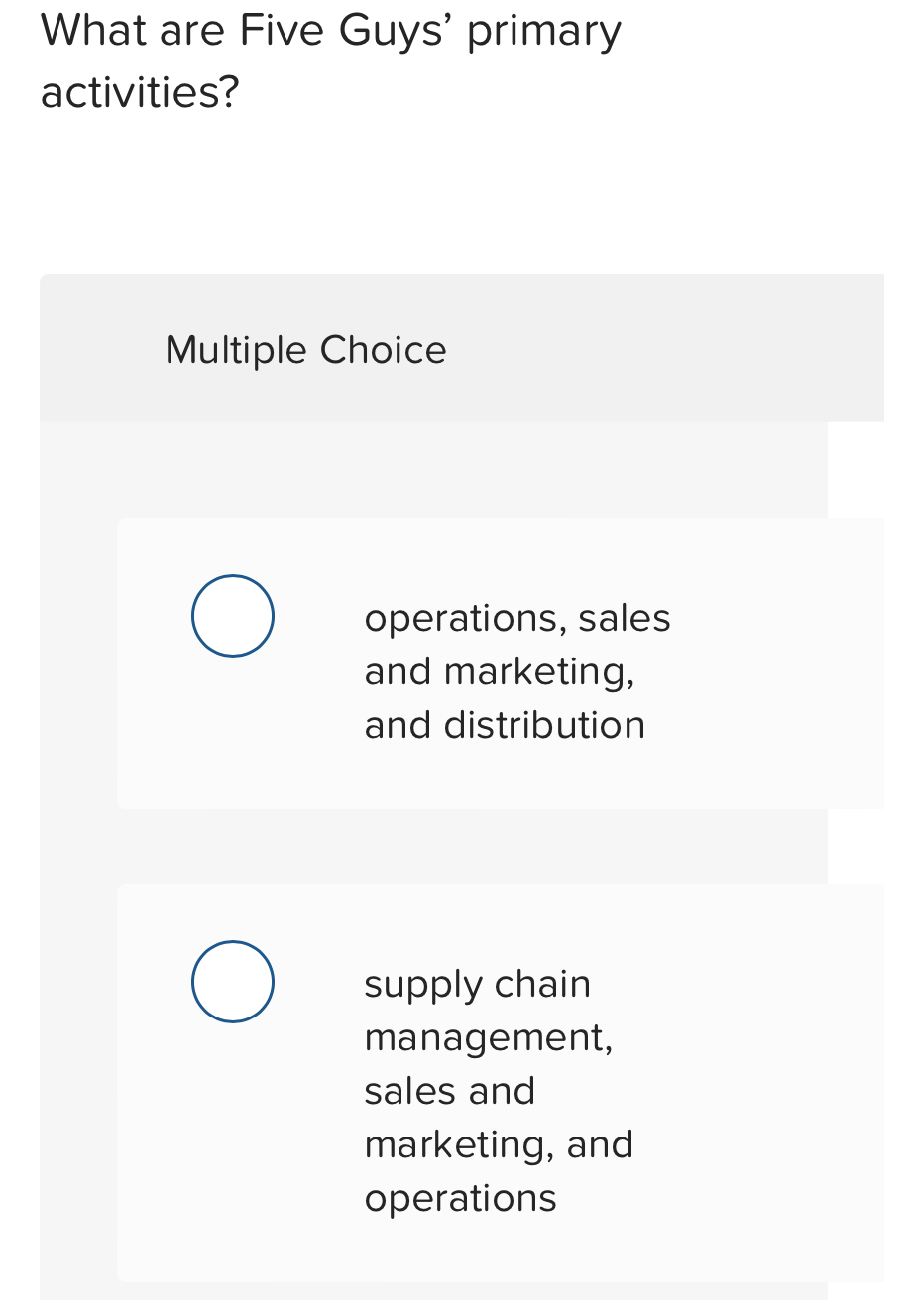Screen dimensions: 913x1316
Task: Click 'operations' in the second answer option
Action: tap(460, 1197)
